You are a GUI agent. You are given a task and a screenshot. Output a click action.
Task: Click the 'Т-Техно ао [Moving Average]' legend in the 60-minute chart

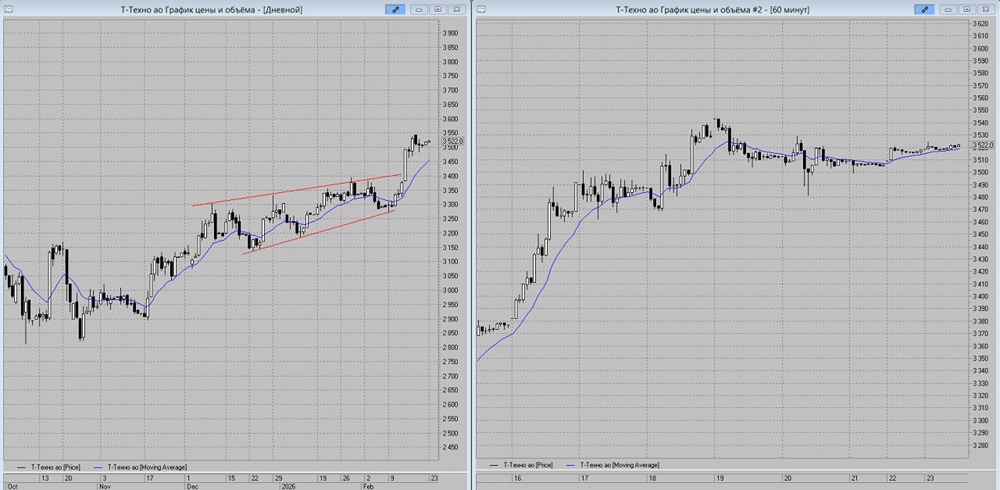[614, 465]
